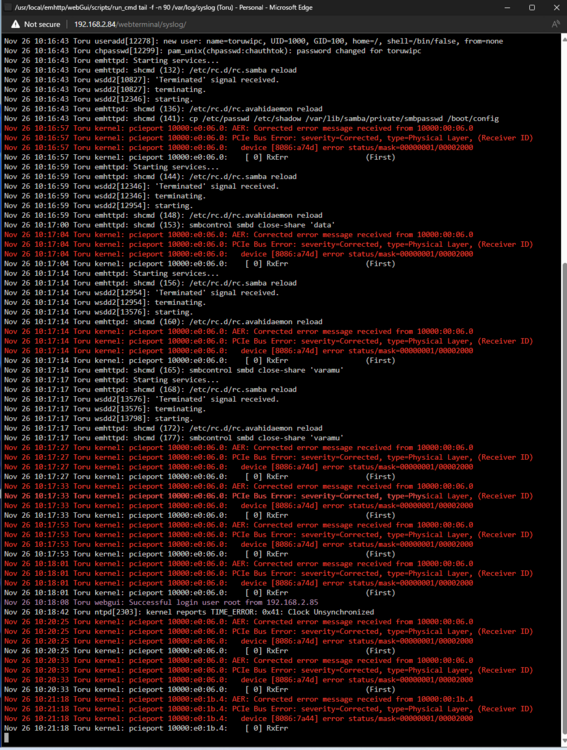
Task: Close the syslog Edge window
Action: (x=556, y=8)
